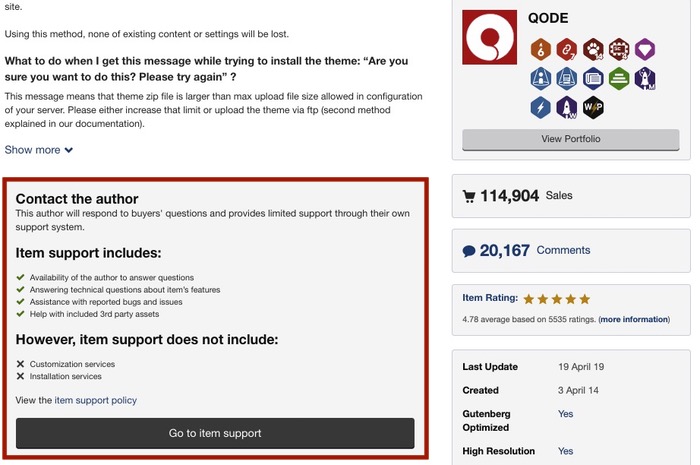700x465 pixels.
Task: Click the black WP lightning badge
Action: (593, 108)
